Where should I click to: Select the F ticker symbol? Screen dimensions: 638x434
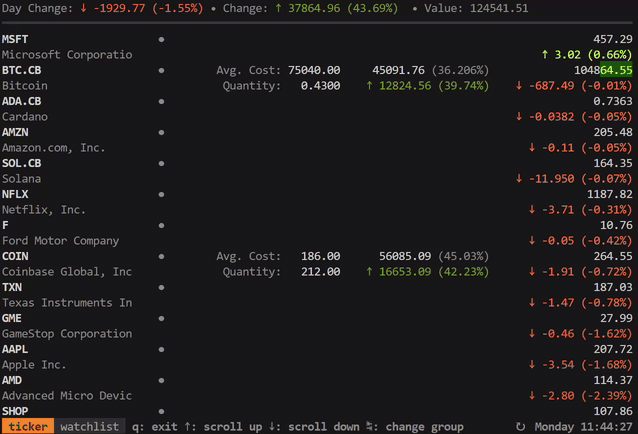5,225
